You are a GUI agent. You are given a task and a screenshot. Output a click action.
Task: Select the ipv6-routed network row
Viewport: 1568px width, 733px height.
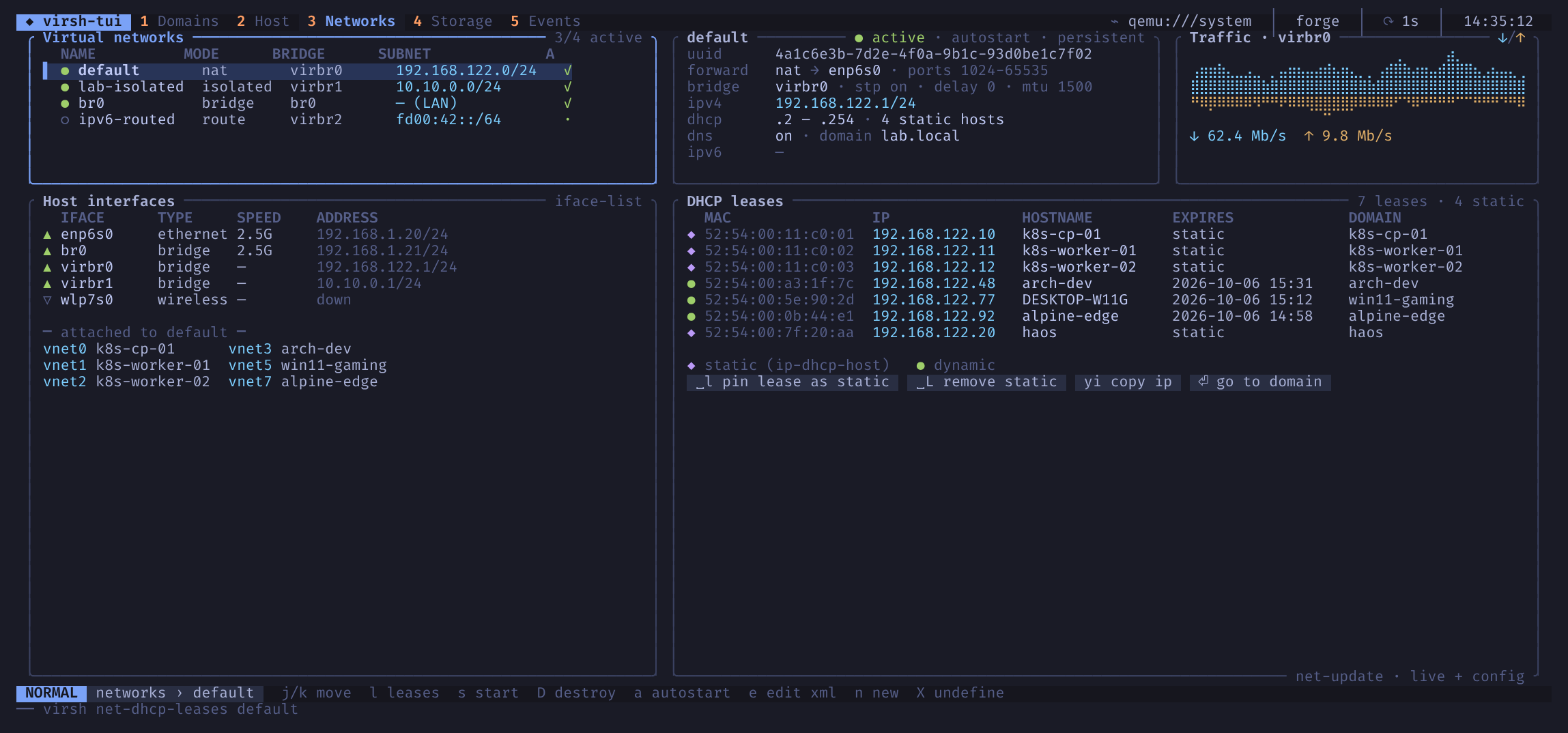(307, 119)
